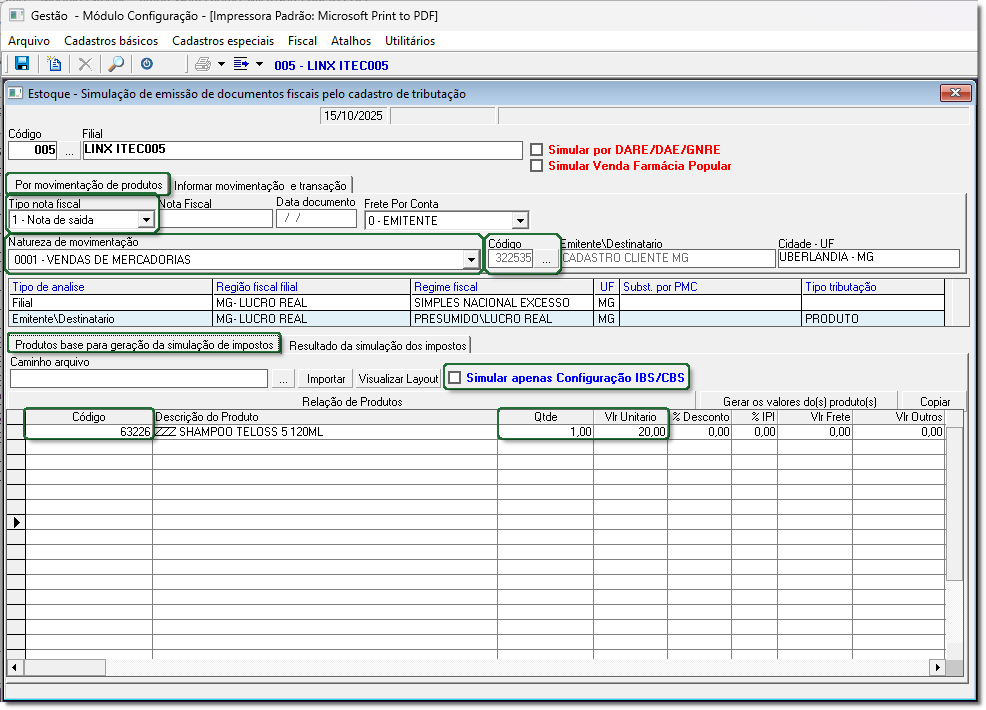The width and height of the screenshot is (986, 710).
Task: Open the Arquivo menu
Action: coord(29,41)
